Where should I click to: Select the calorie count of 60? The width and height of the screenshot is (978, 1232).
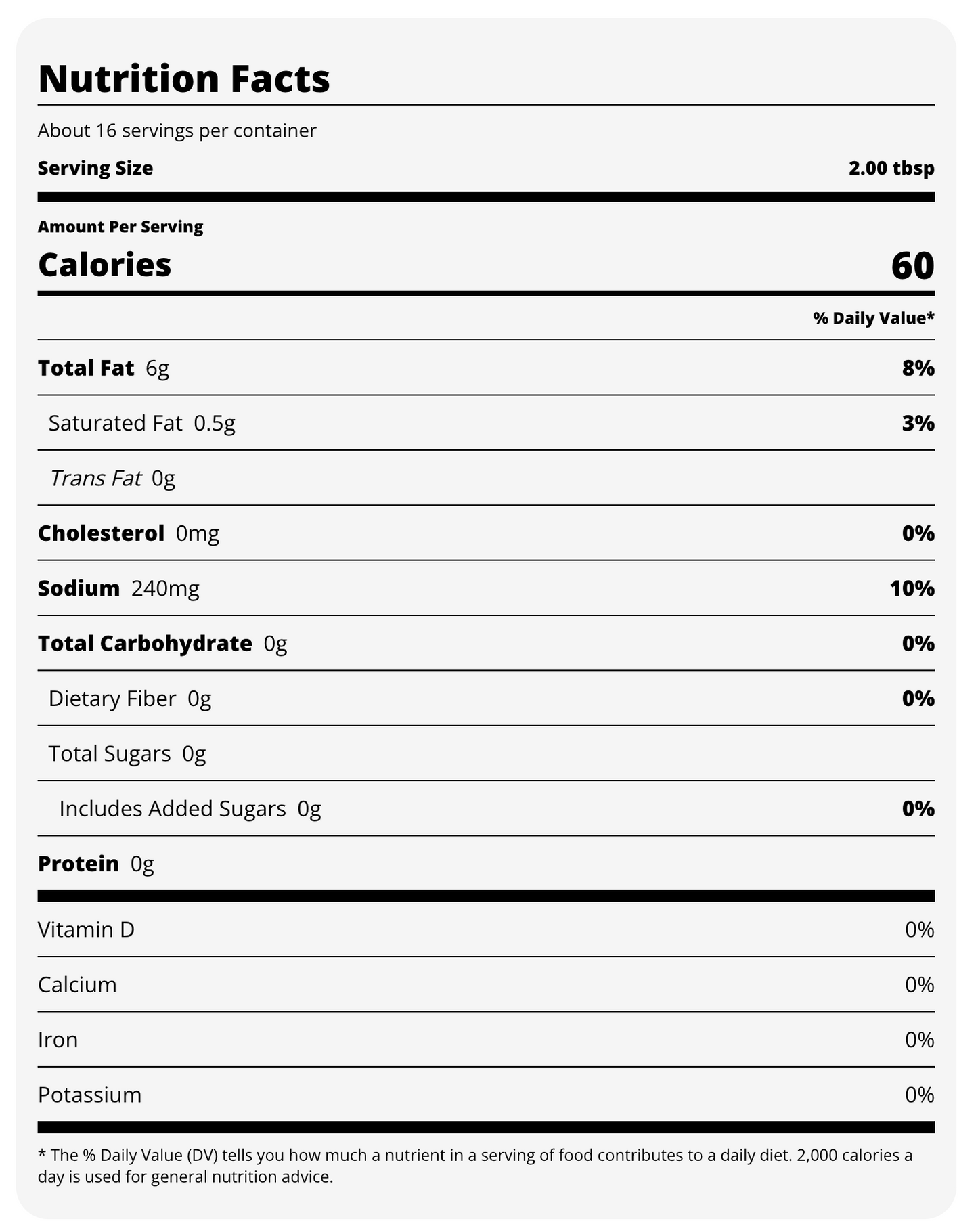pyautogui.click(x=912, y=265)
